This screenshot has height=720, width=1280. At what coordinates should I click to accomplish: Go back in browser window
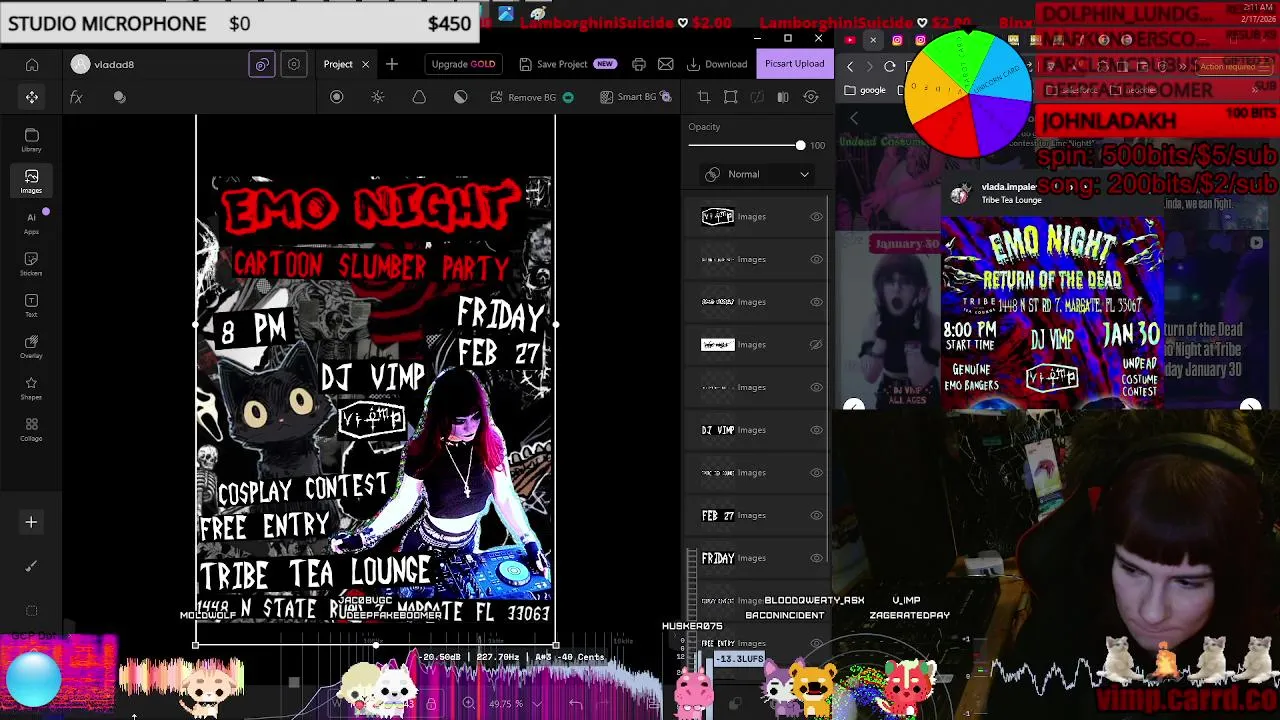tap(850, 66)
